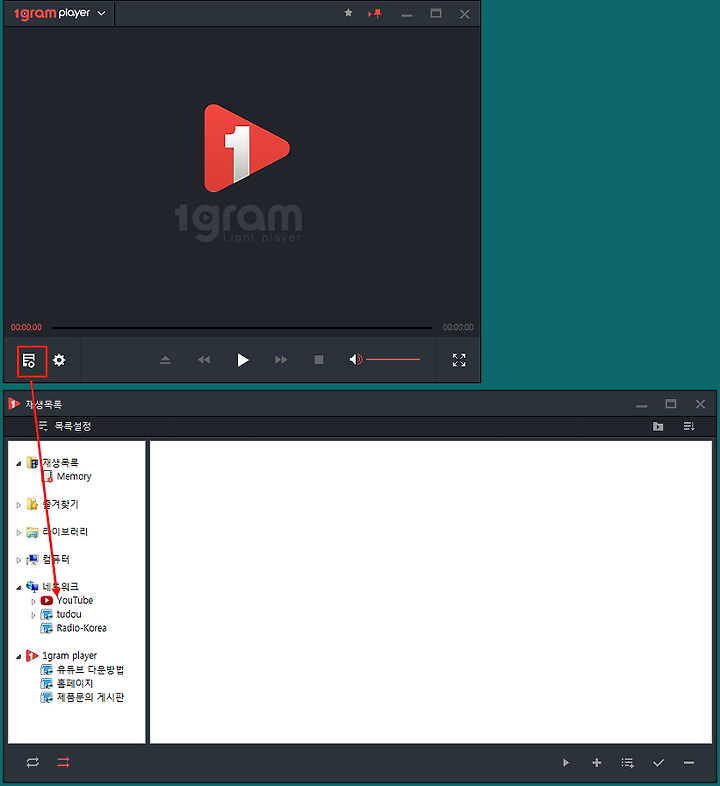Minimize the 1gram player window
Viewport: 720px width, 786px height.
[x=407, y=16]
